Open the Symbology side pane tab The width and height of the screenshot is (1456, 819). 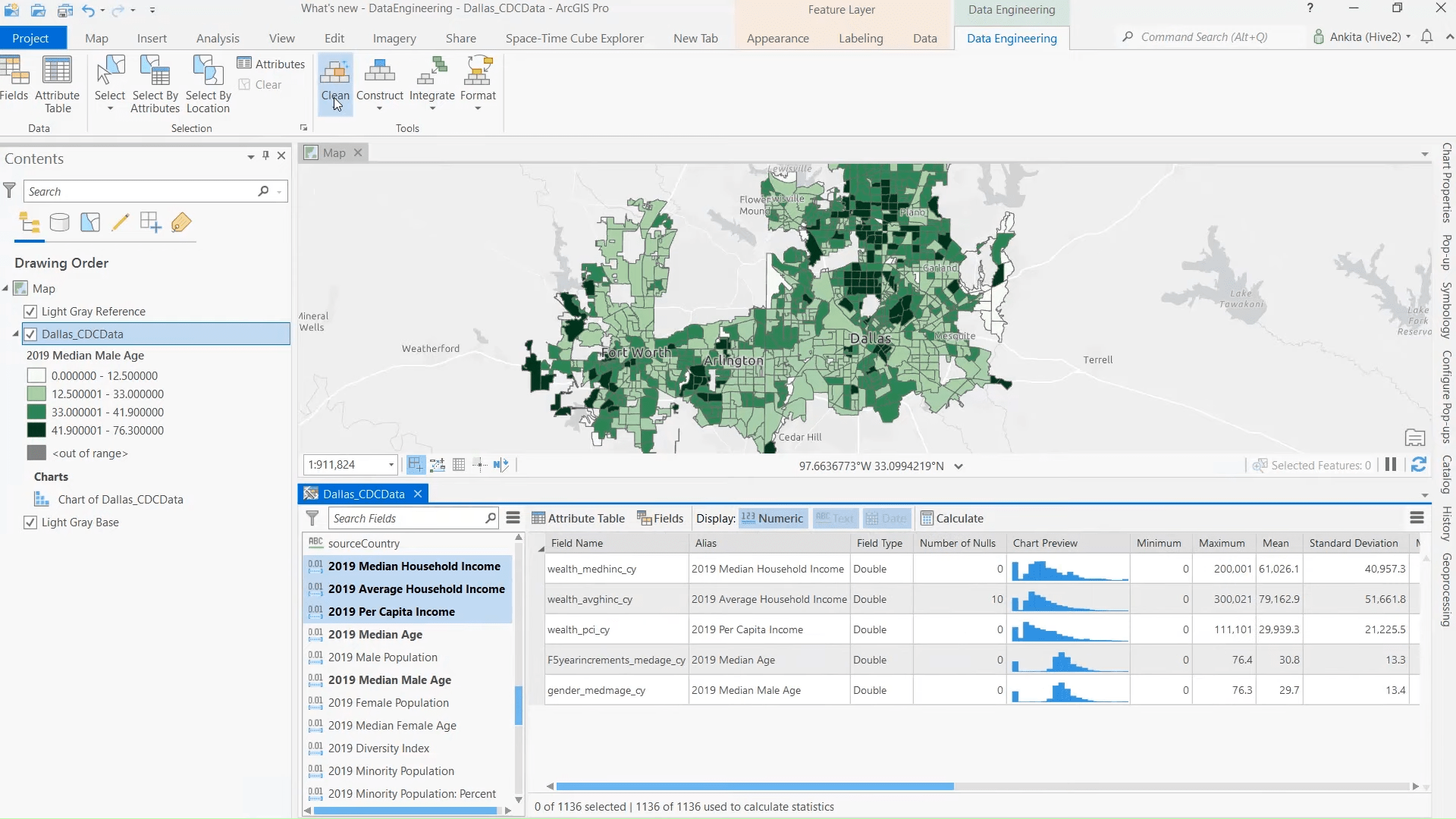[x=1447, y=310]
